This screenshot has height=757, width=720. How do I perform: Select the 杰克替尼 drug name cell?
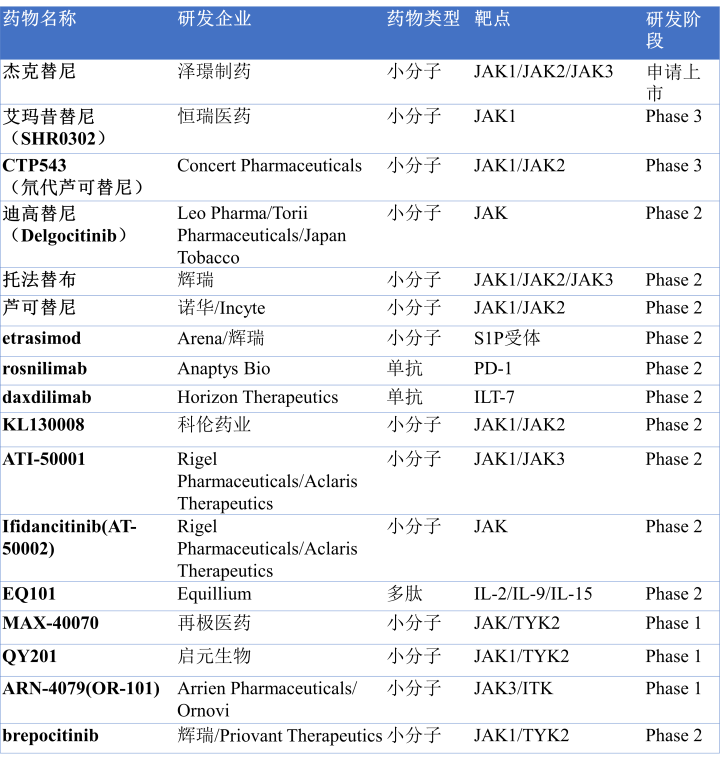(x=39, y=71)
